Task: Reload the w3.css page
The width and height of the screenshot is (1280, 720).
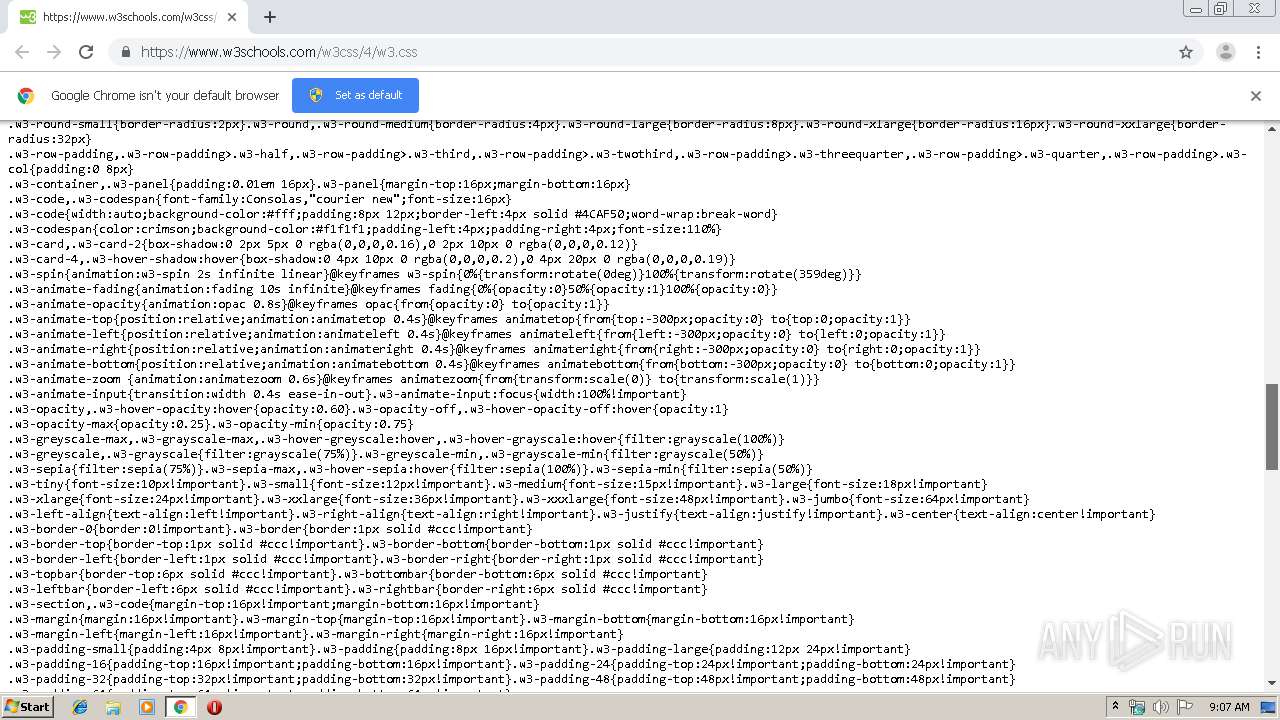Action: 86,52
